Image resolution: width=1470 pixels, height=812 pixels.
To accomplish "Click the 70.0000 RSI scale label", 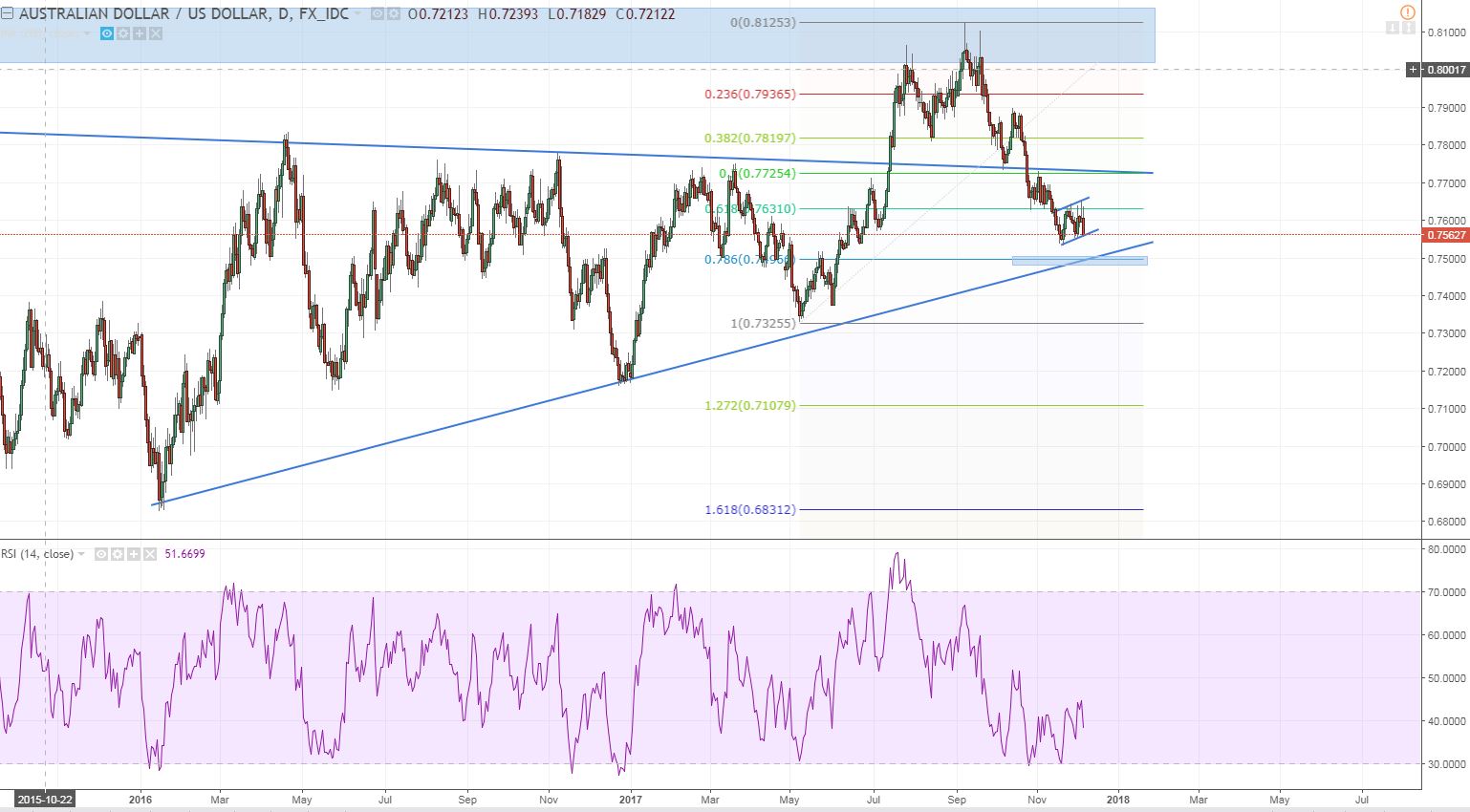I will [1445, 592].
